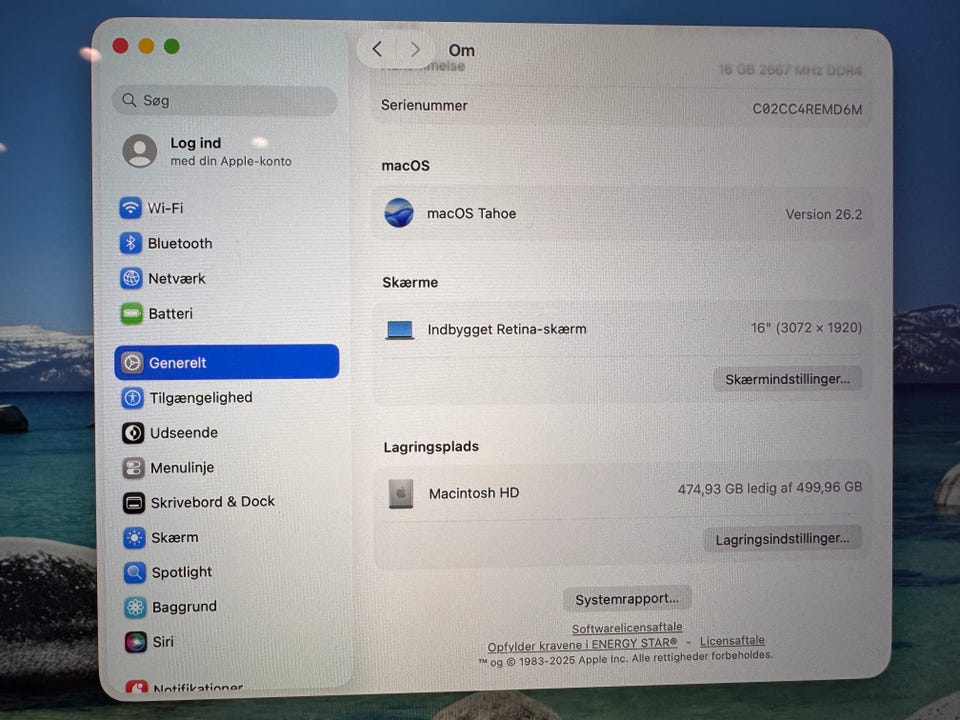Viewport: 960px width, 720px height.
Task: Open Wi-Fi settings
Action: point(227,208)
